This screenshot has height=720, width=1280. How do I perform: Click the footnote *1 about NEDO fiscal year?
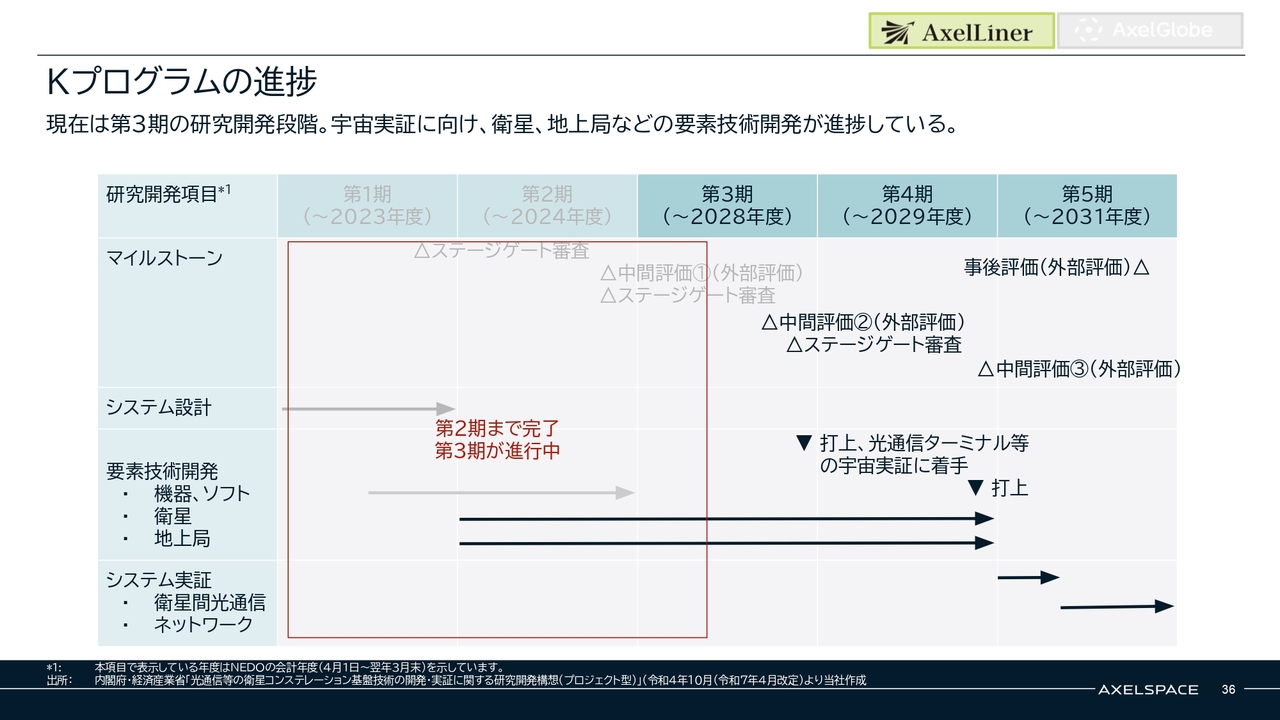pos(274,667)
